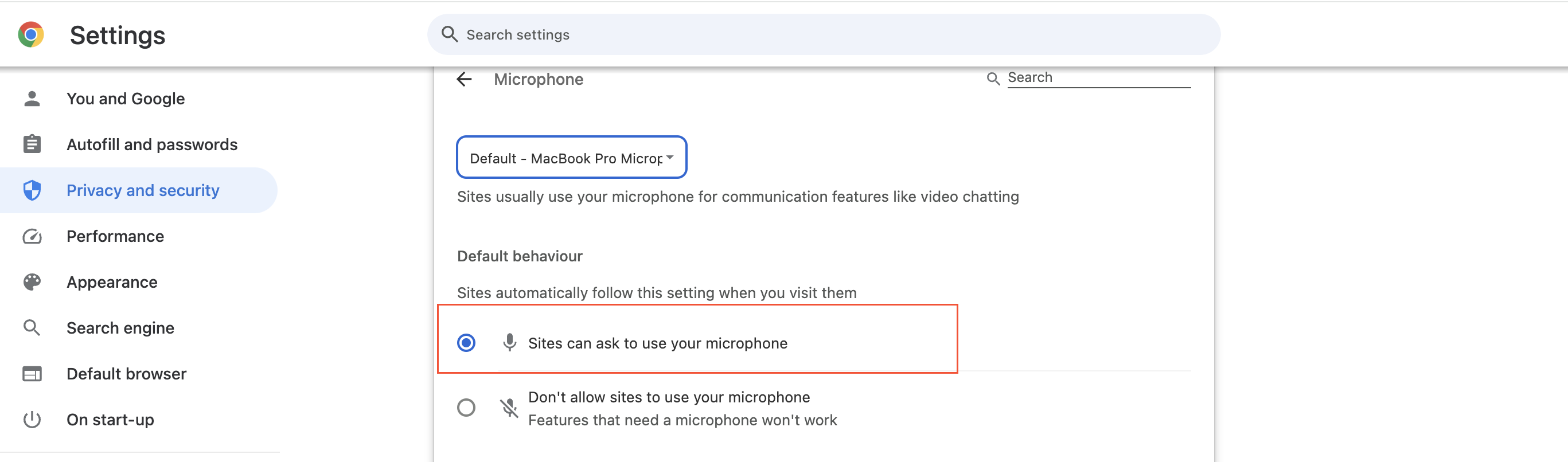Open the Search engine settings section

120,328
